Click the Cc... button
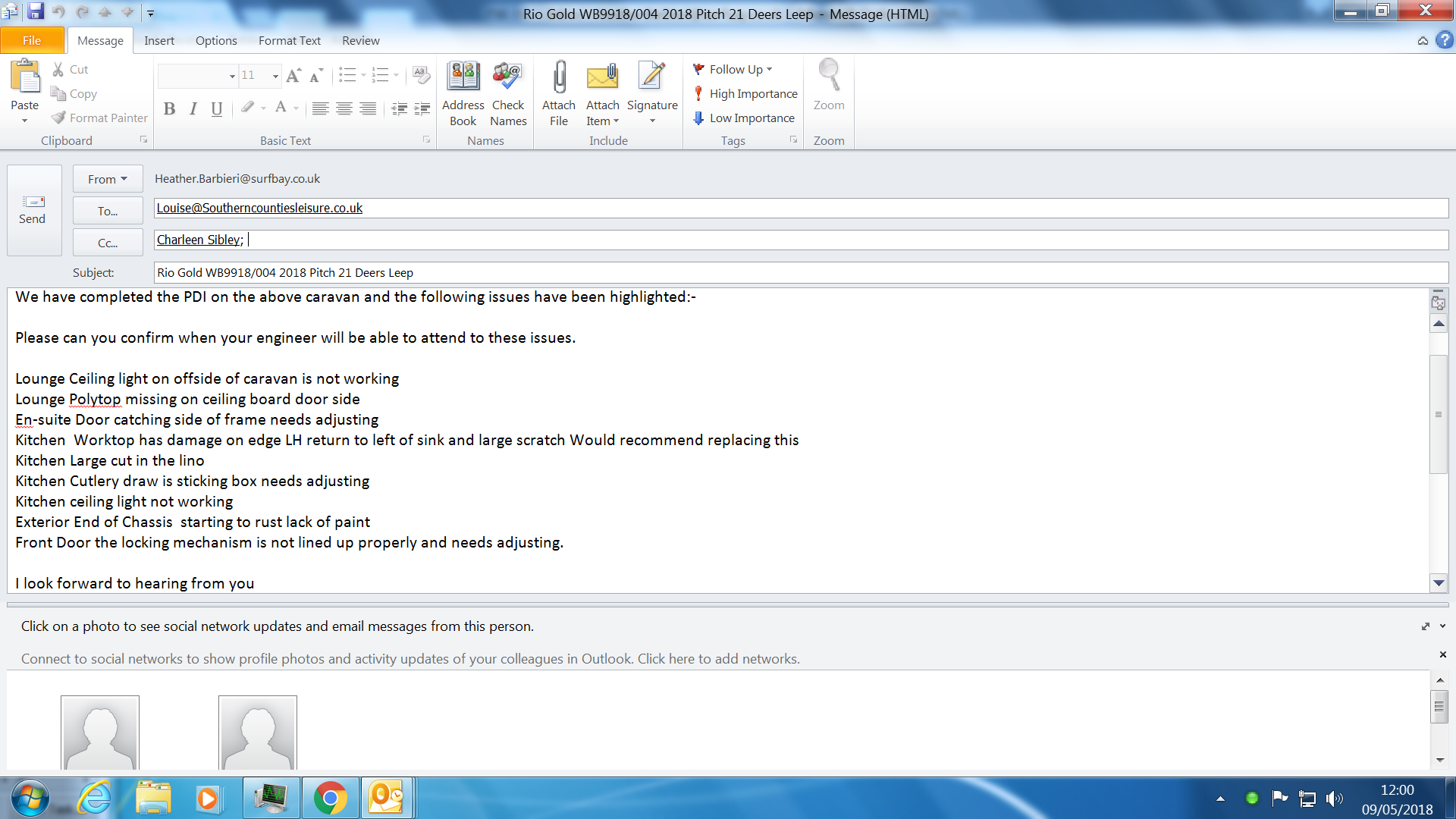Screen dimensions: 1456x819 pyautogui.click(x=107, y=243)
